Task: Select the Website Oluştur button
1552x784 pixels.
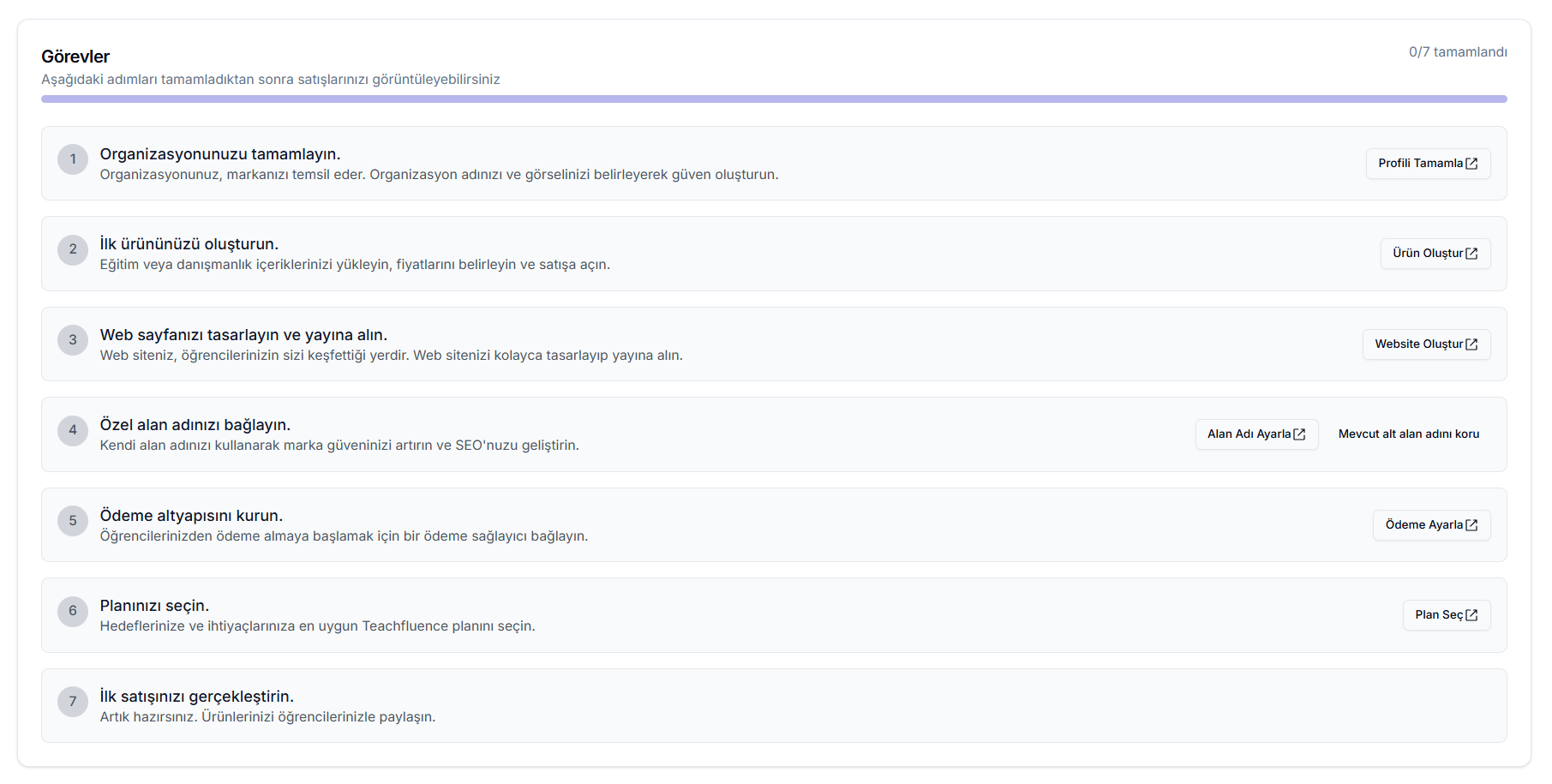Action: (1427, 344)
